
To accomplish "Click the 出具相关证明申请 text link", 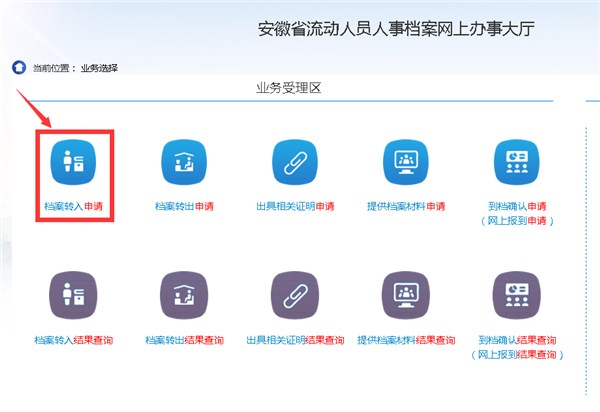I will pyautogui.click(x=295, y=207).
